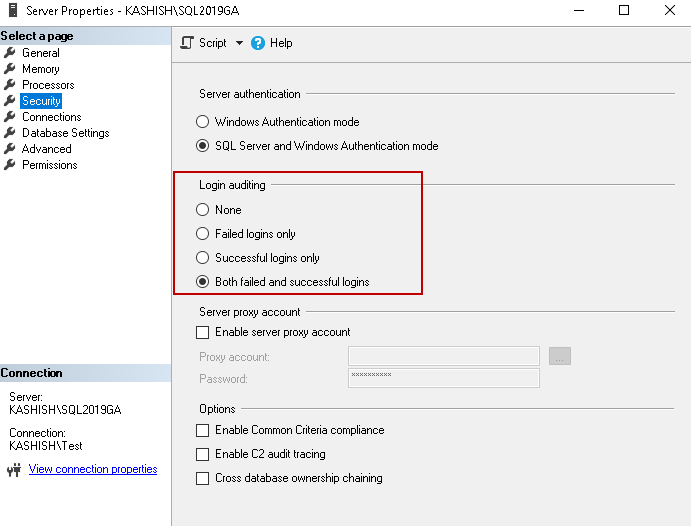Open View connection properties link
This screenshot has width=691, height=526.
tap(93, 469)
